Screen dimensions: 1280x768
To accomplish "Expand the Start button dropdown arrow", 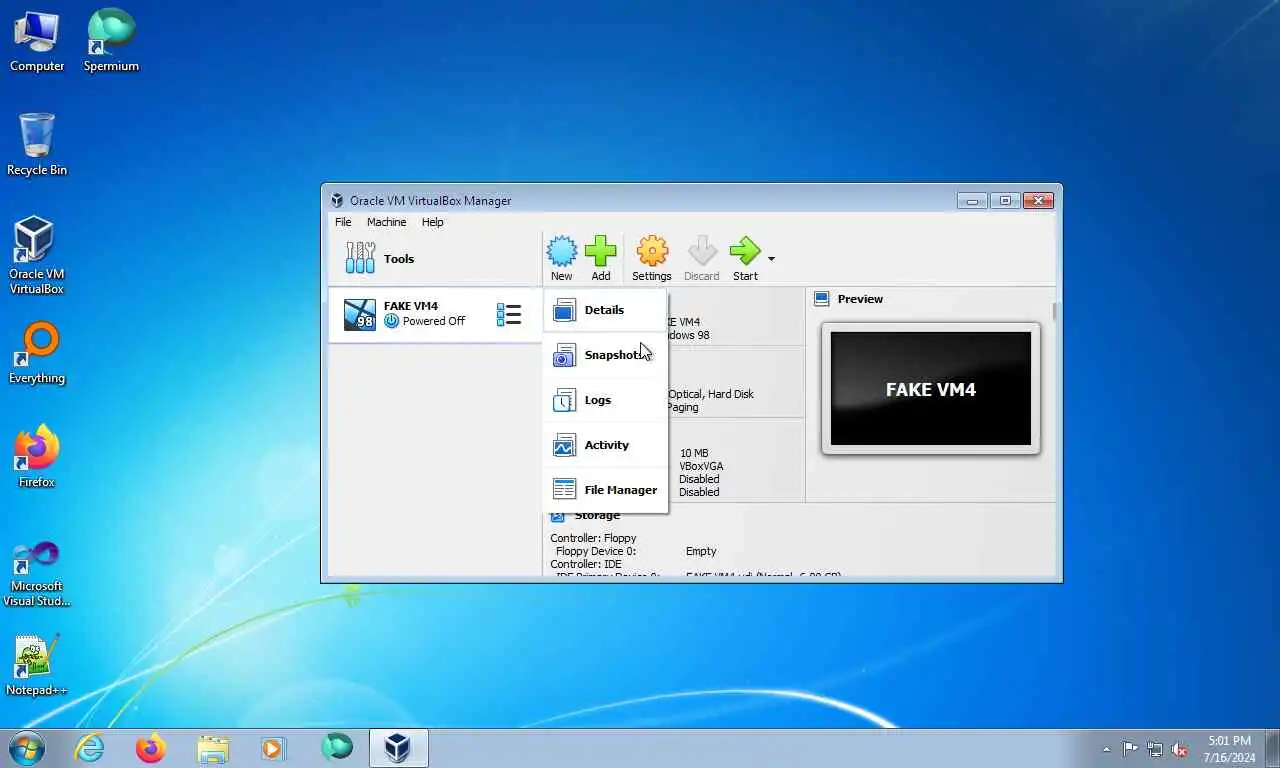I will 771,259.
